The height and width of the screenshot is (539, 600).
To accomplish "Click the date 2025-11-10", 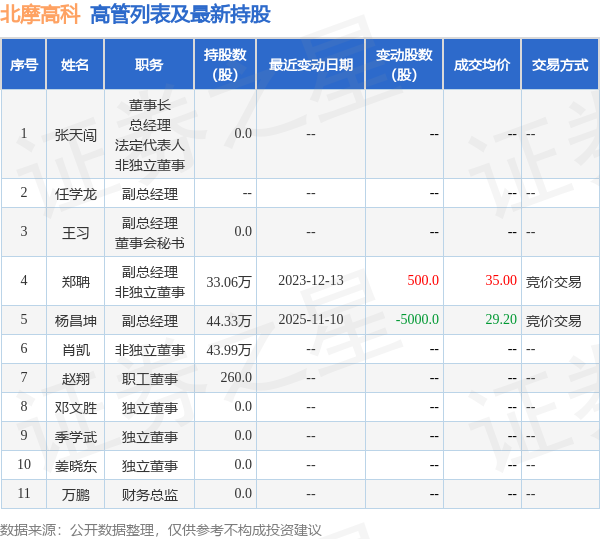I will click(x=311, y=319).
